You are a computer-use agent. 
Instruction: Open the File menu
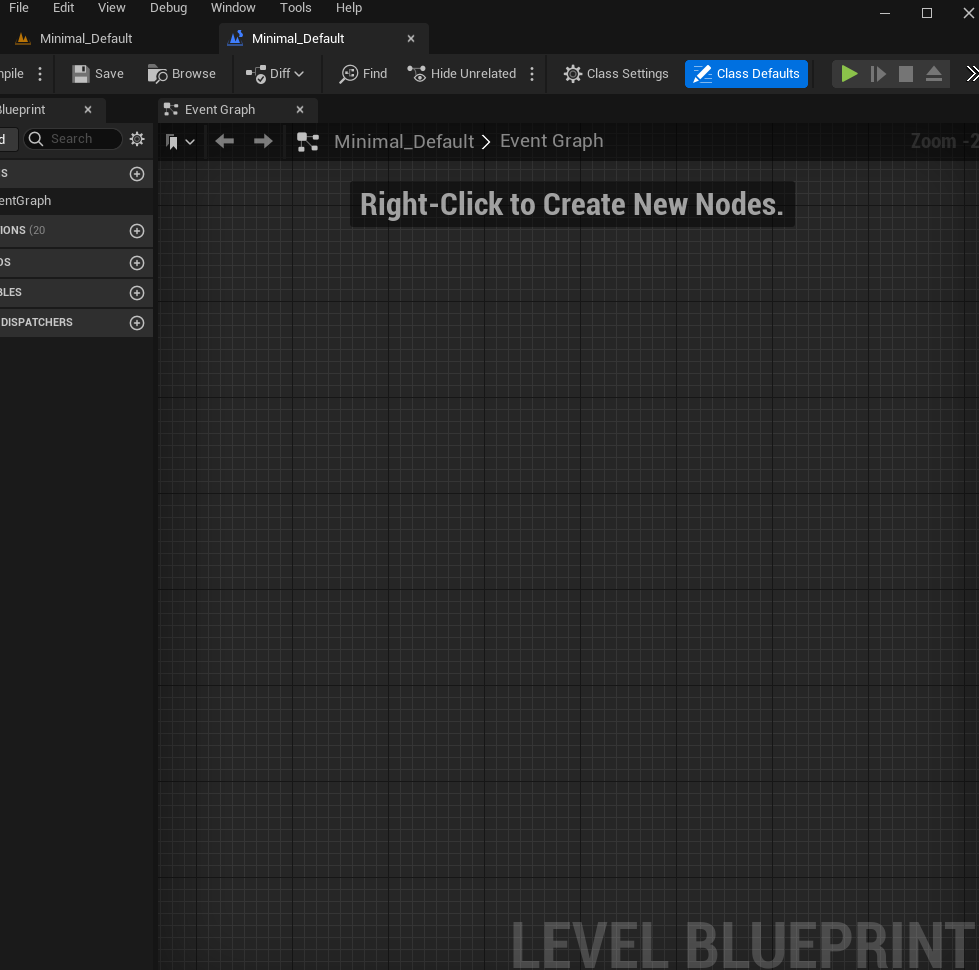(19, 8)
